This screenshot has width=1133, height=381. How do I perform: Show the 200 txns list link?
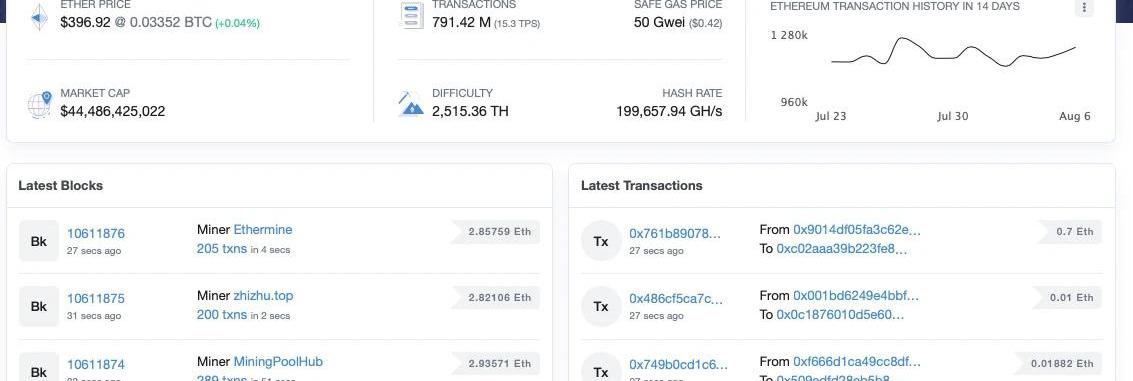(x=222, y=314)
